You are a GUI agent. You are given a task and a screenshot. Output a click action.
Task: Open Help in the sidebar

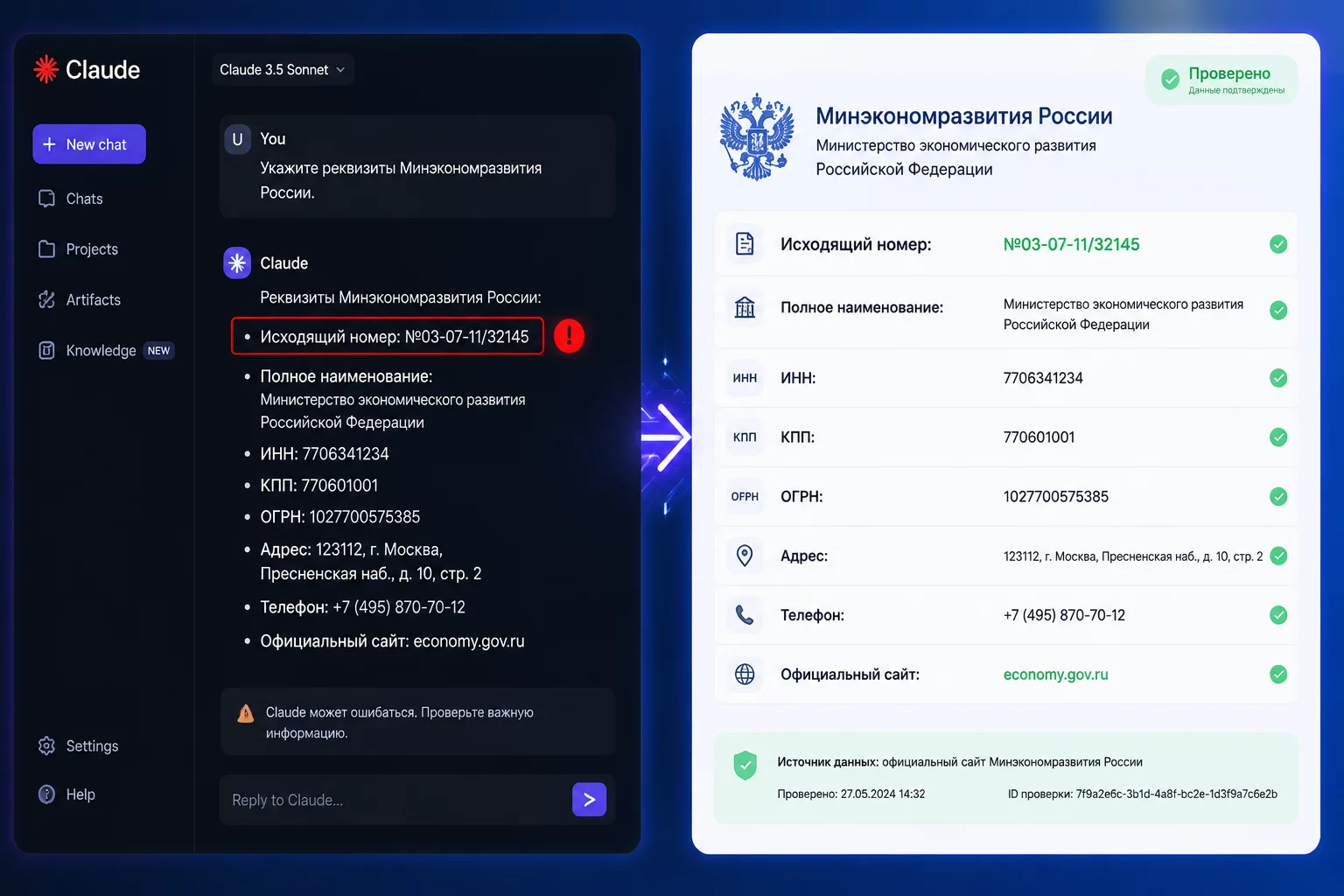[x=66, y=794]
